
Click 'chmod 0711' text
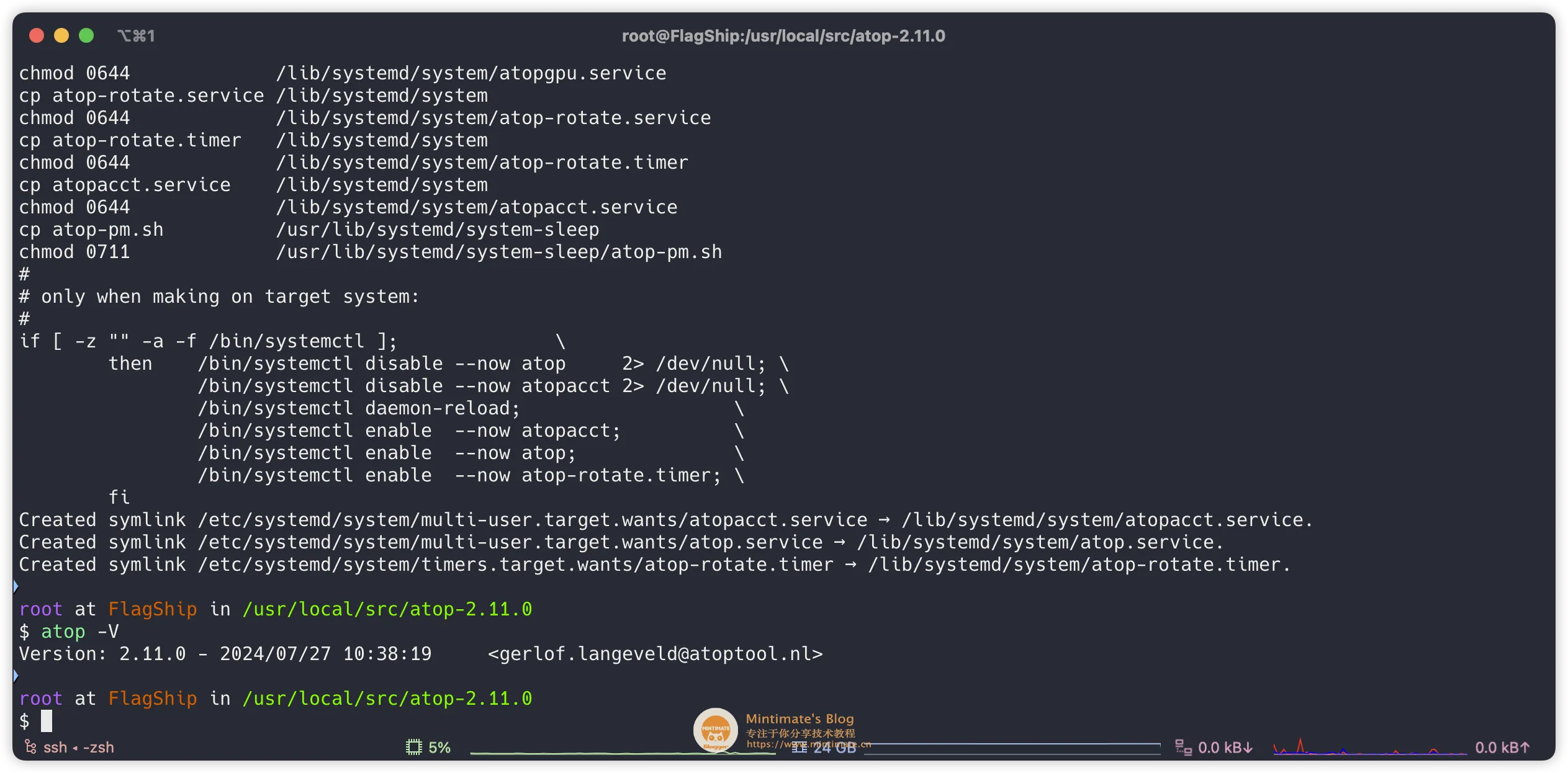74,252
